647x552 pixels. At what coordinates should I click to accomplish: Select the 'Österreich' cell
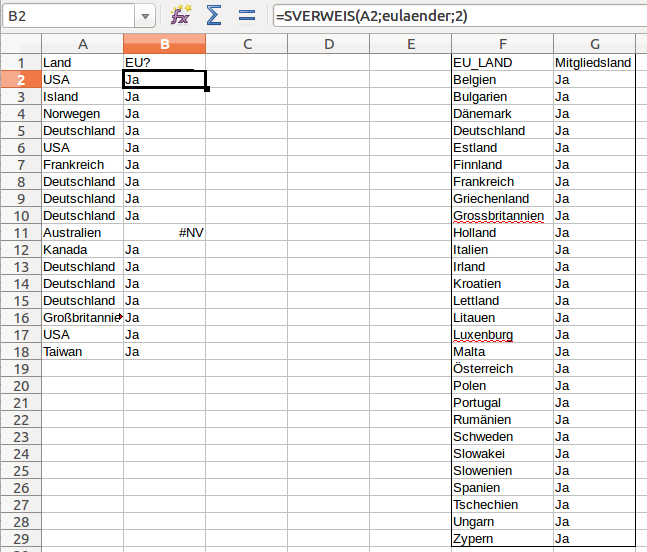[503, 369]
